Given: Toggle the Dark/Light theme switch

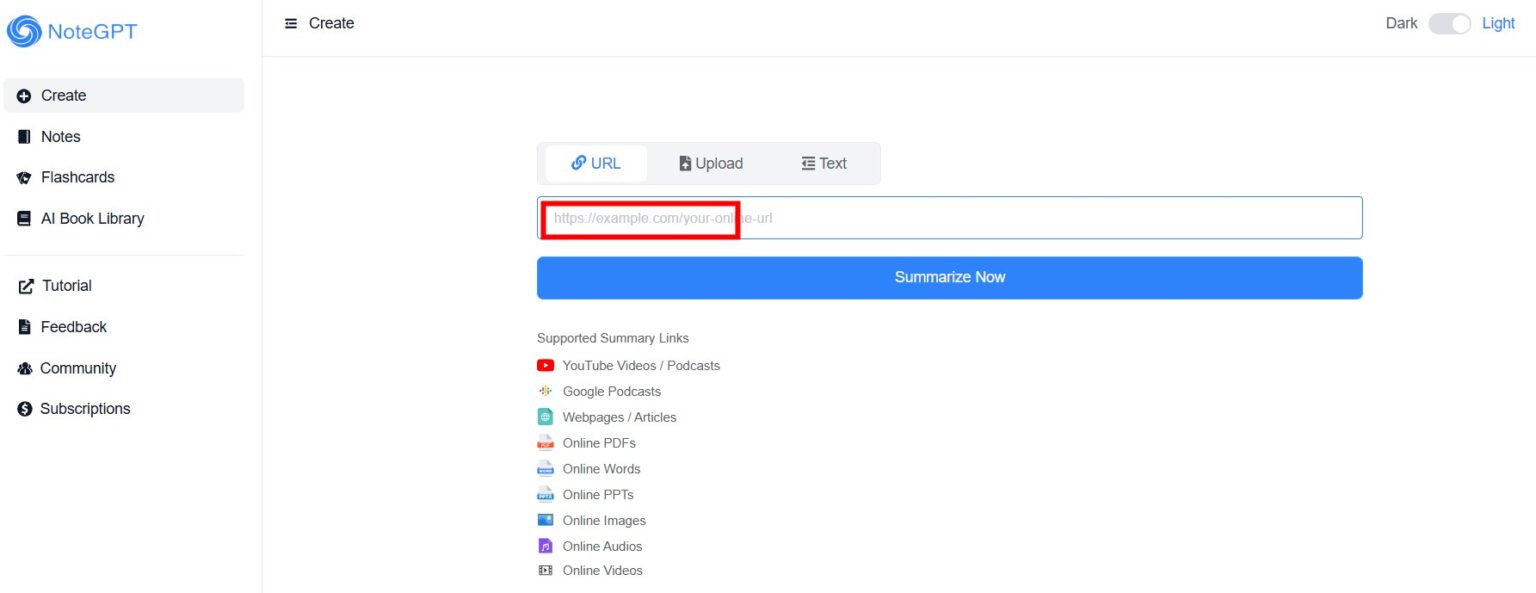Looking at the screenshot, I should pyautogui.click(x=1450, y=22).
